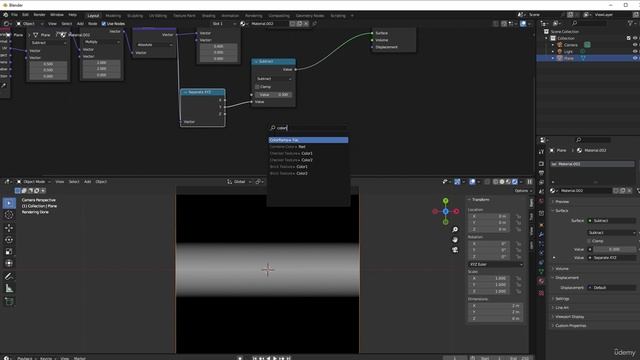This screenshot has width=640, height=360.
Task: Click Displacement Default input button
Action: pos(611,288)
